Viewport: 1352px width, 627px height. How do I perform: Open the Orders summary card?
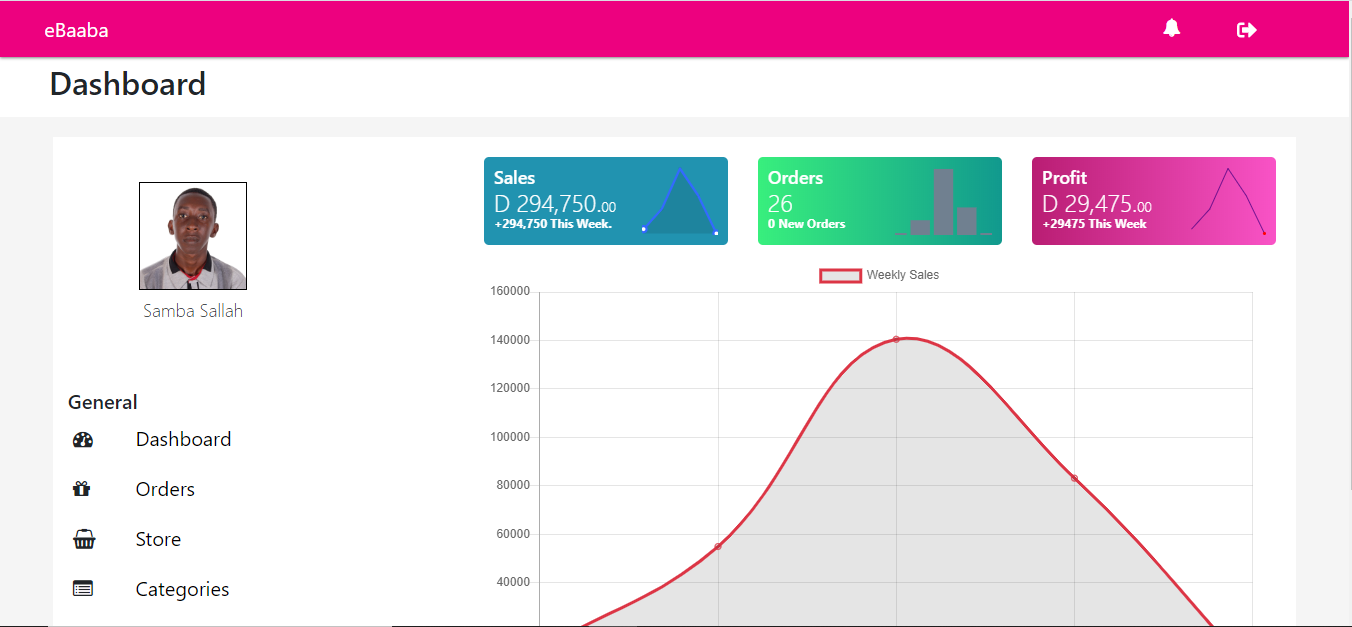pos(880,201)
